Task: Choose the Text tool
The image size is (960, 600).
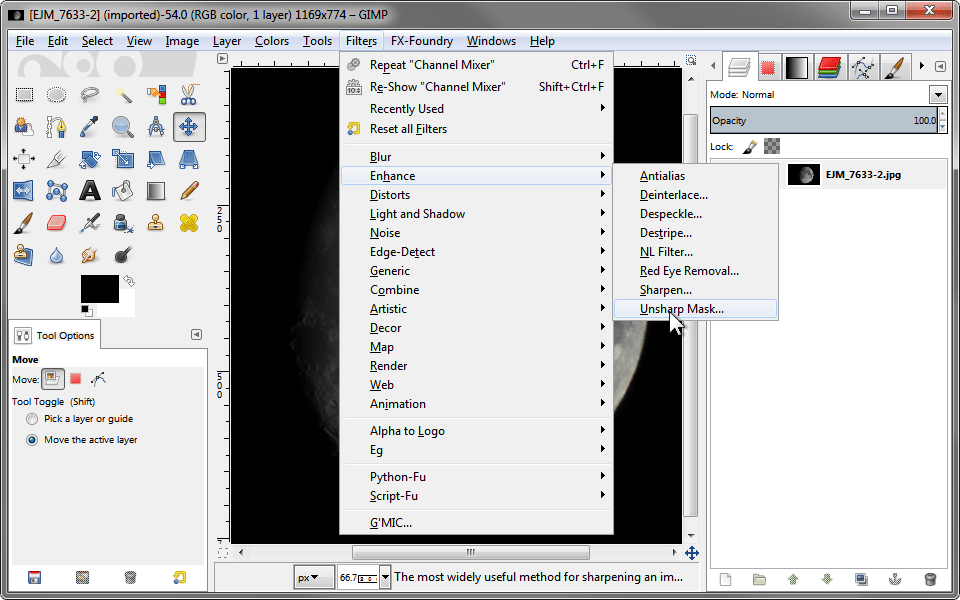Action: pos(88,189)
